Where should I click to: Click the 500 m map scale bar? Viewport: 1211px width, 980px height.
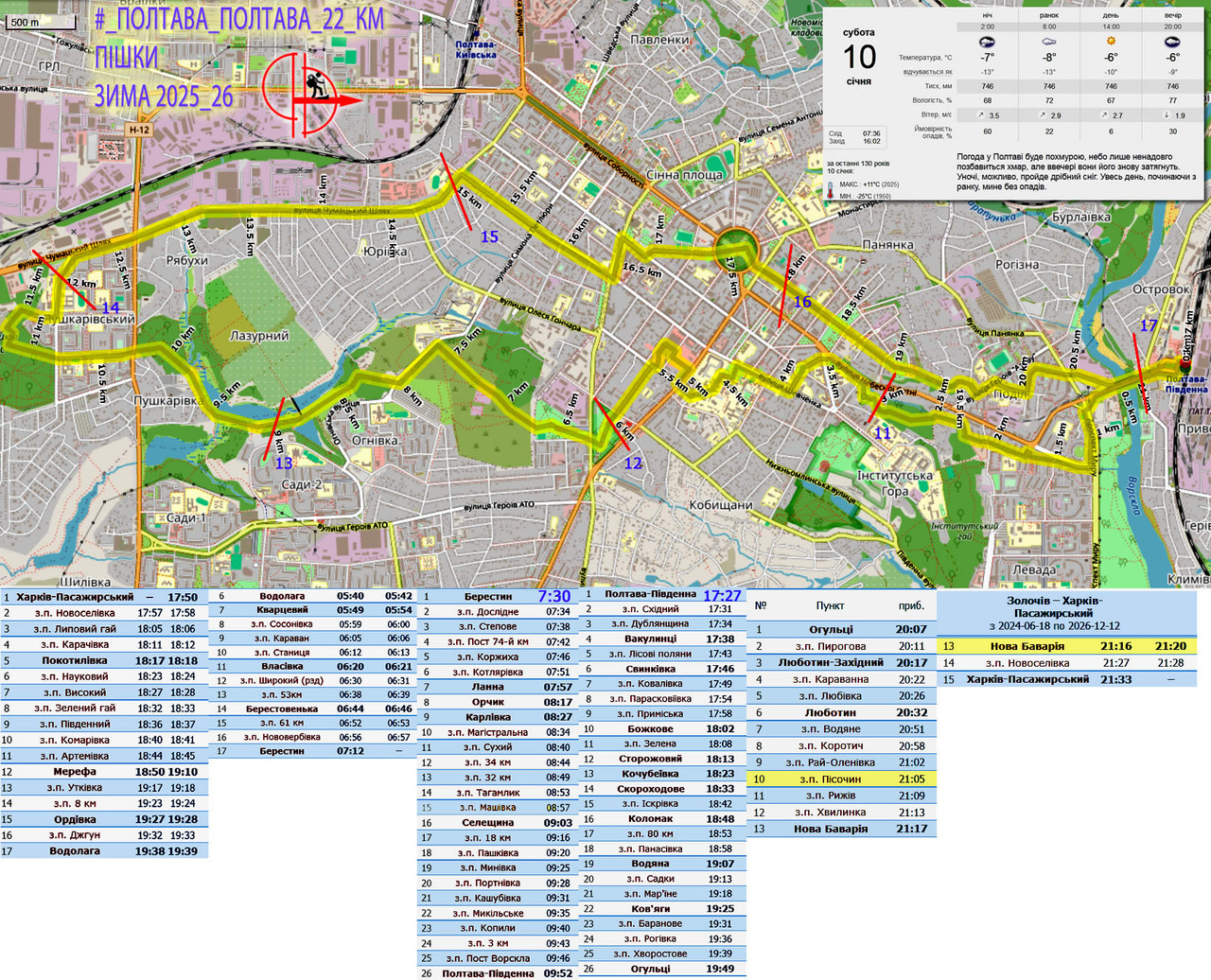tap(40, 22)
